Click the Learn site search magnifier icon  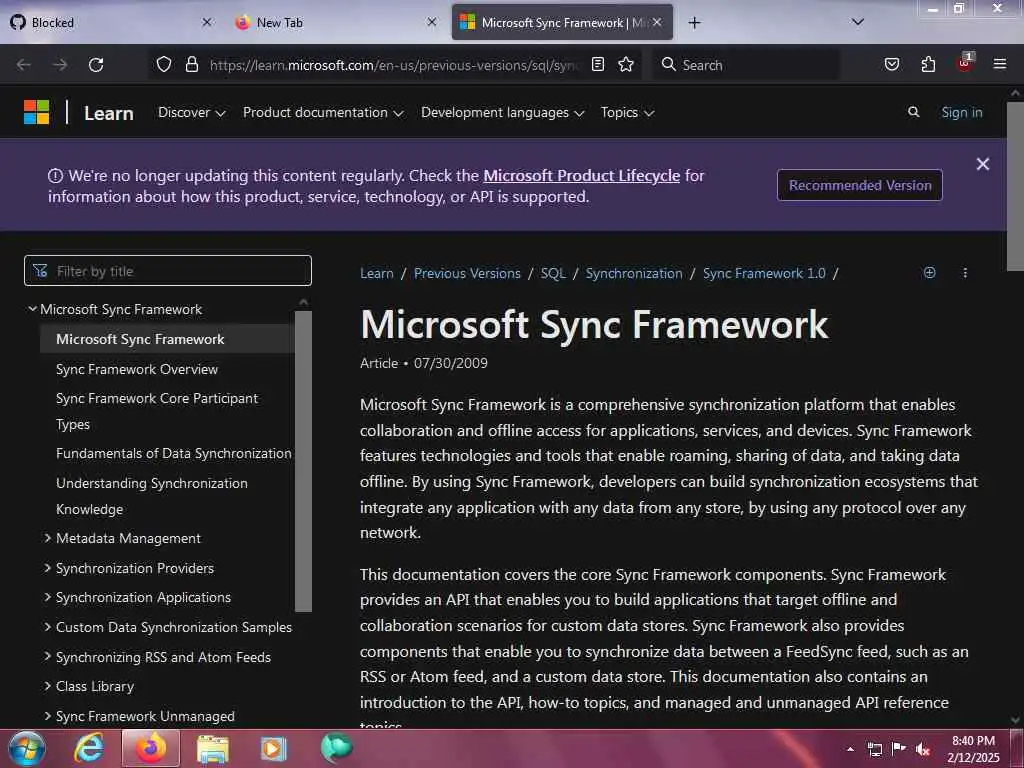(x=914, y=112)
